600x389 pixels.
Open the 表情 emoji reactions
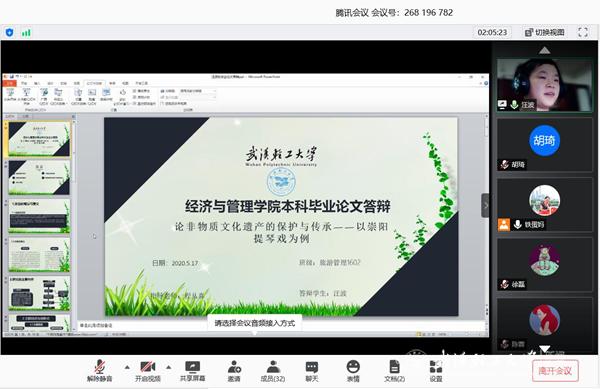coord(353,371)
